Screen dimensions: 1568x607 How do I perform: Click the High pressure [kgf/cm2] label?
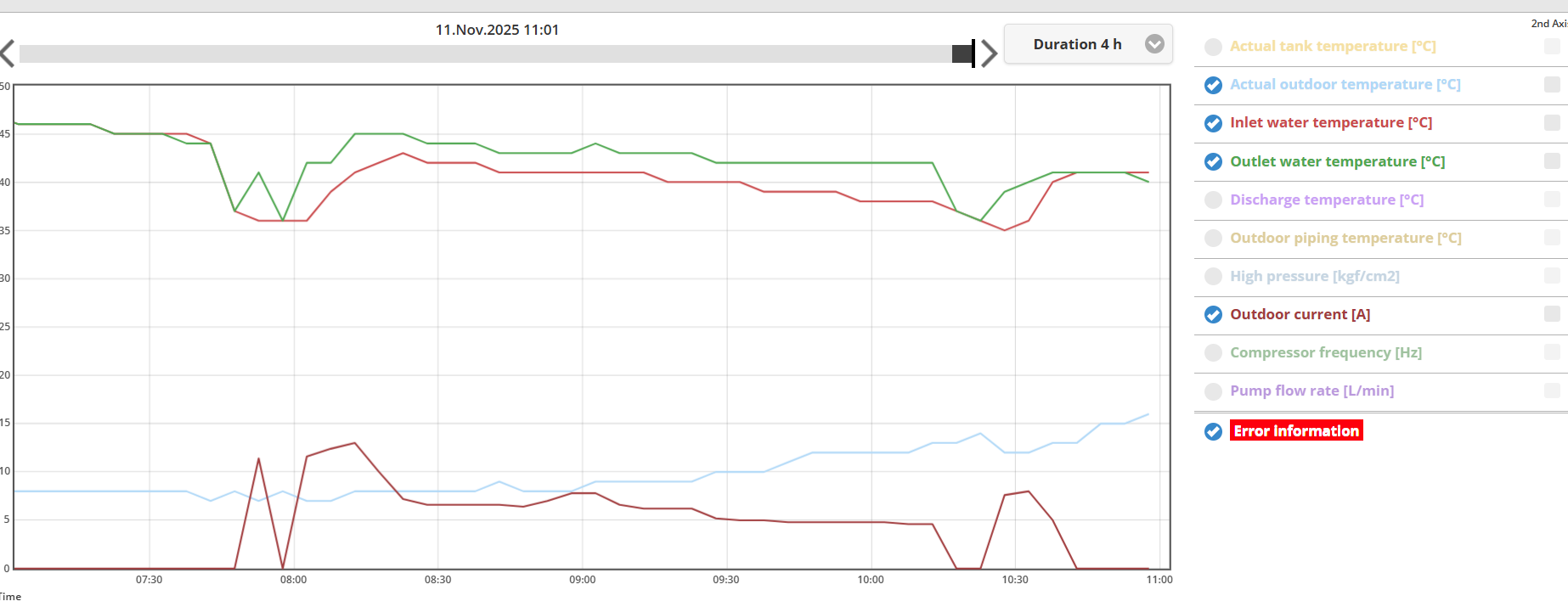point(1314,276)
